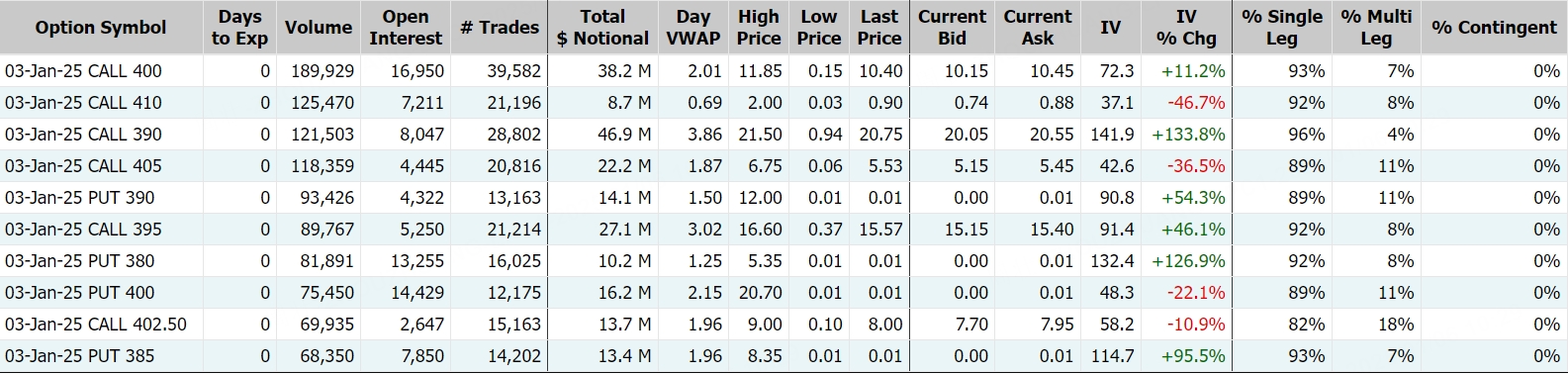Click the IV % Chg column header
1568x374 pixels.
pyautogui.click(x=1186, y=28)
